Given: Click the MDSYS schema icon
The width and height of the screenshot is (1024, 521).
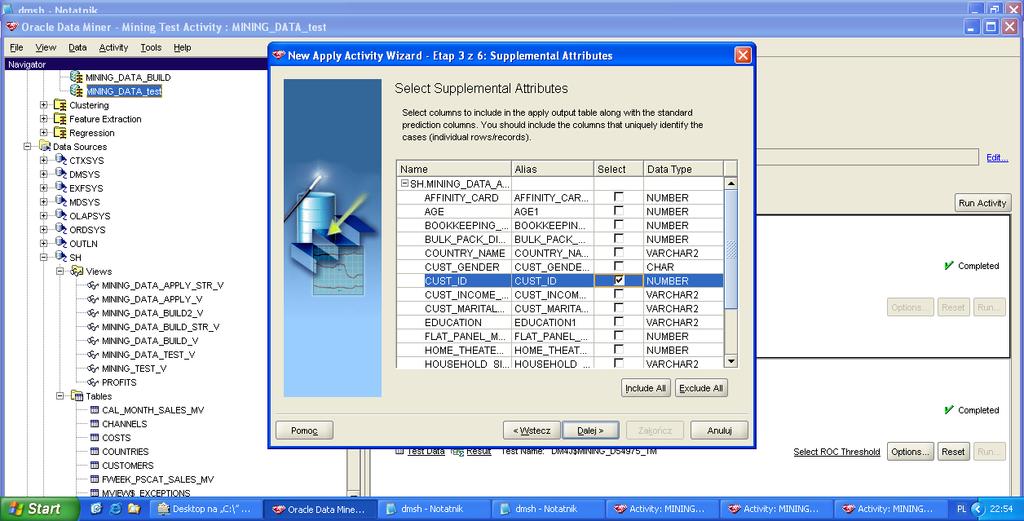Looking at the screenshot, I should click(x=61, y=202).
